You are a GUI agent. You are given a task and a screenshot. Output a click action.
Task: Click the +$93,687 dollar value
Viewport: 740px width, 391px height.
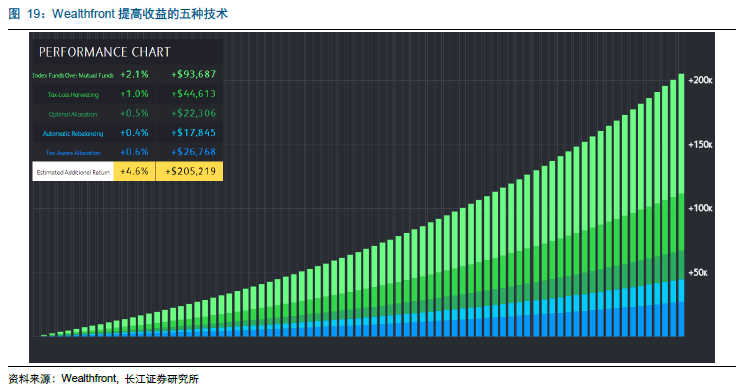click(193, 75)
